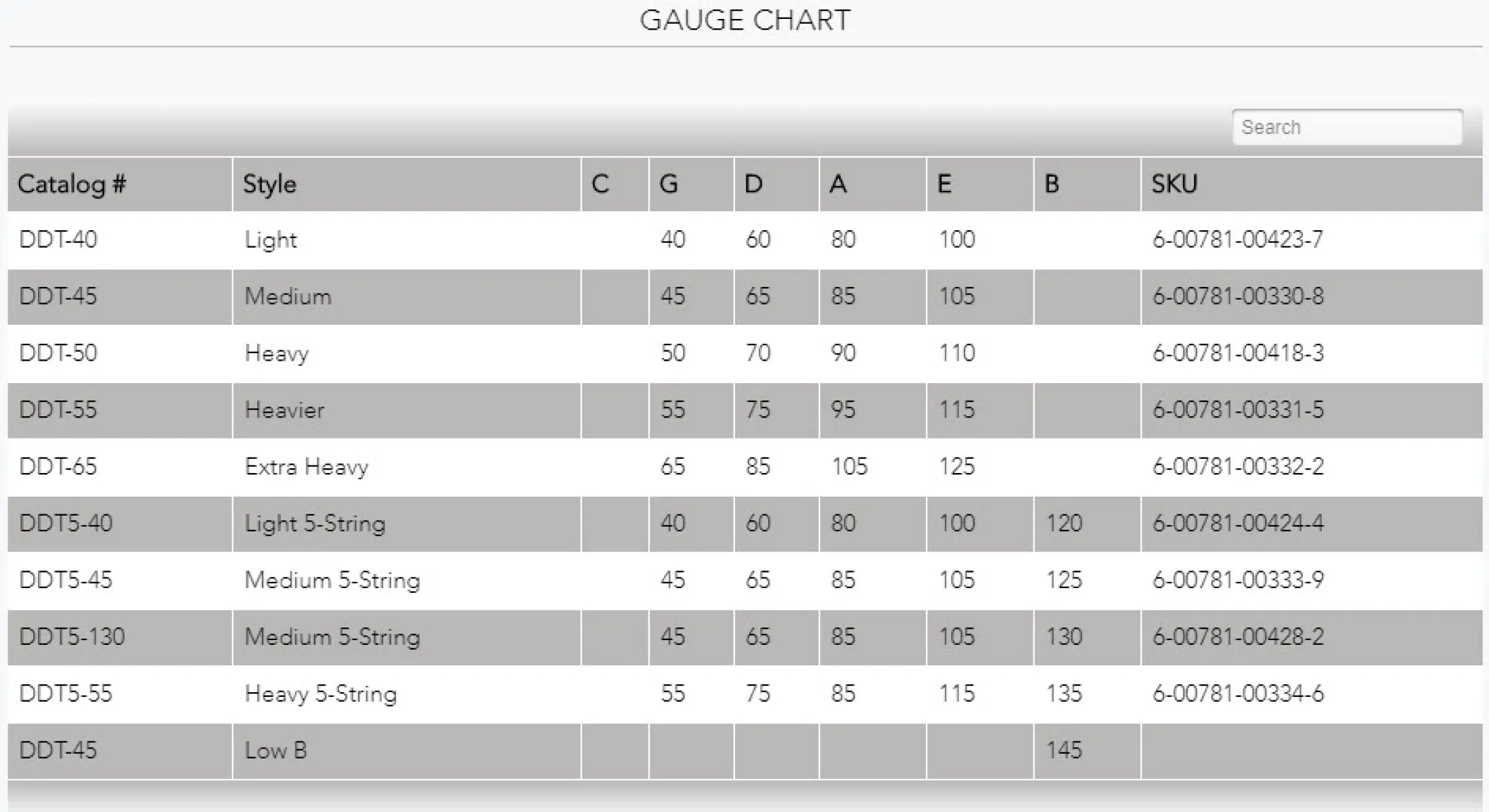The image size is (1489, 812).
Task: Sort by the Style column header
Action: [x=407, y=184]
